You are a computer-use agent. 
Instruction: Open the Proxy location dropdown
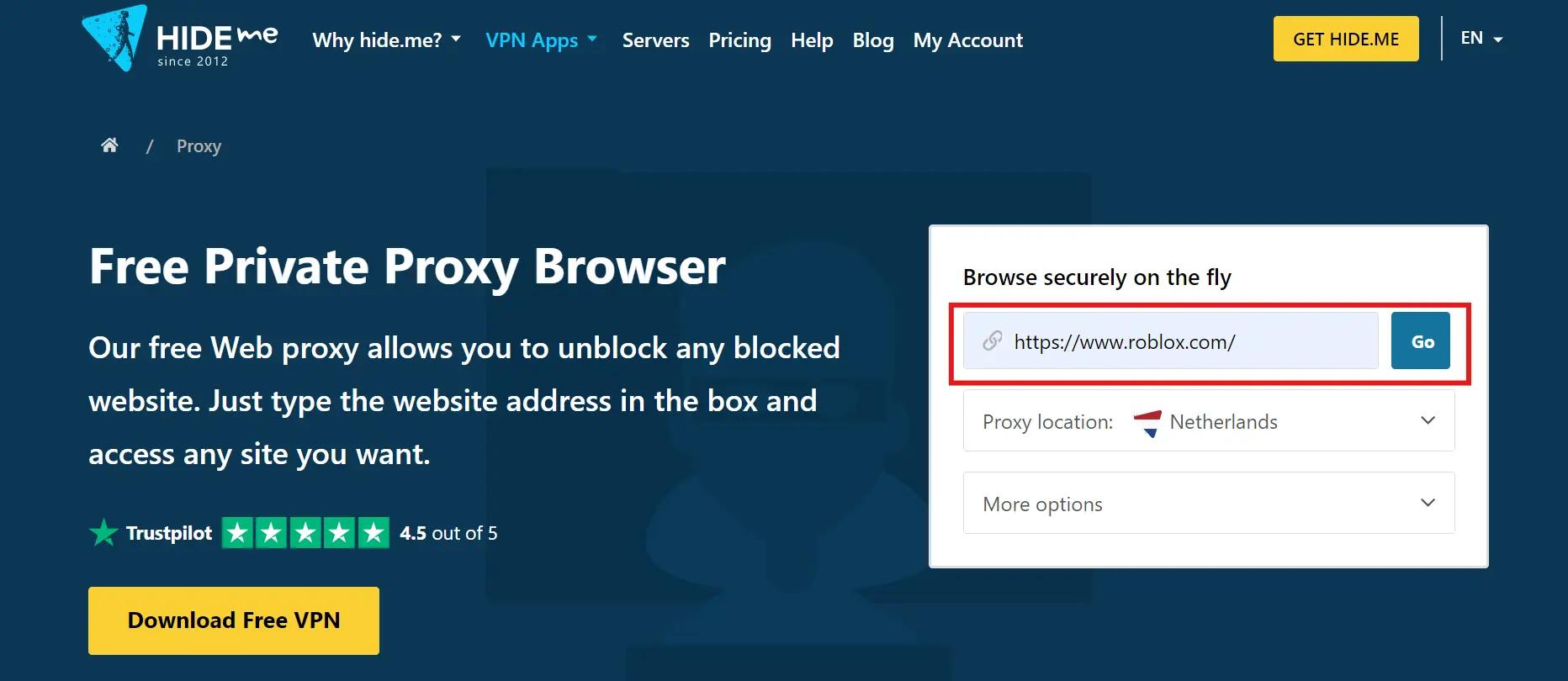1209,421
